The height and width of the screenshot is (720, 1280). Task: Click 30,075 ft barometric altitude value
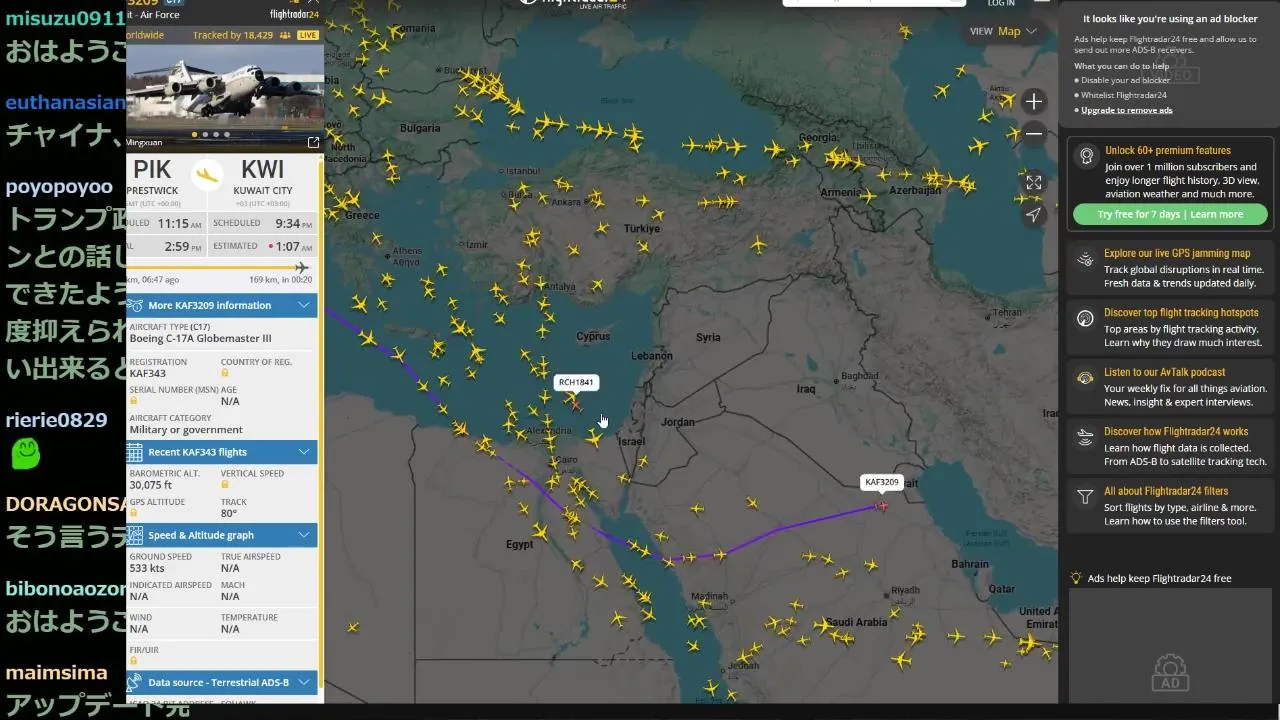[150, 485]
